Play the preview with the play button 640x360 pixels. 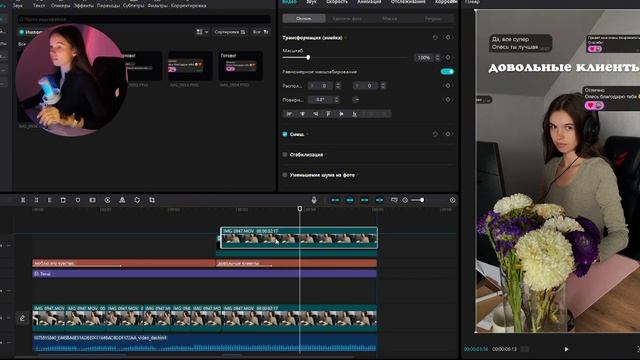point(566,349)
